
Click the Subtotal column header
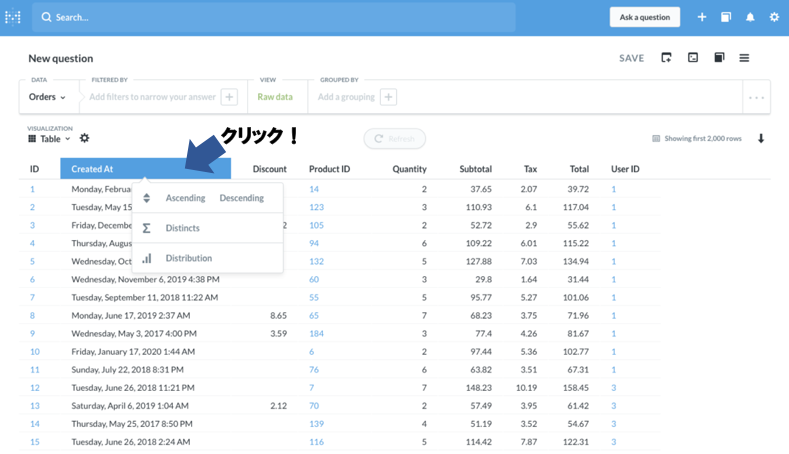475,169
